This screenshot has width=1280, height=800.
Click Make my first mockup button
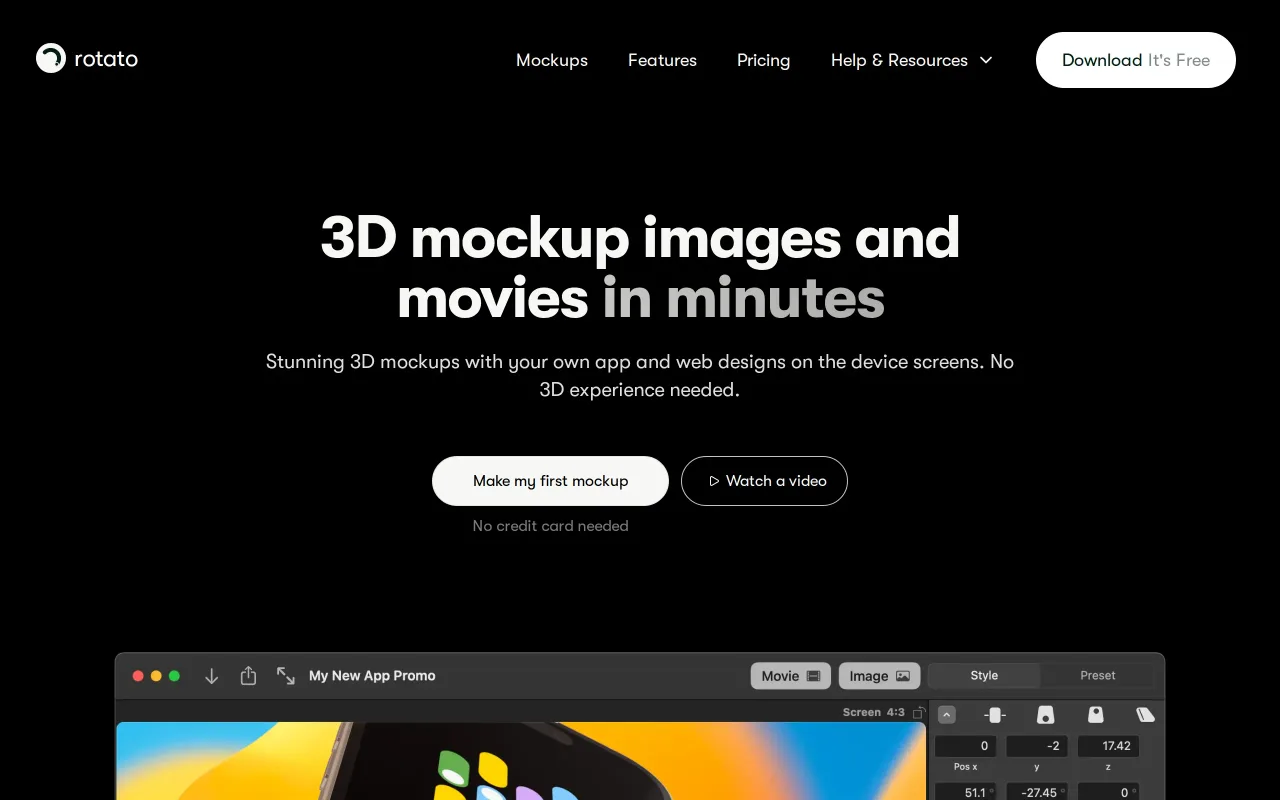pos(550,481)
